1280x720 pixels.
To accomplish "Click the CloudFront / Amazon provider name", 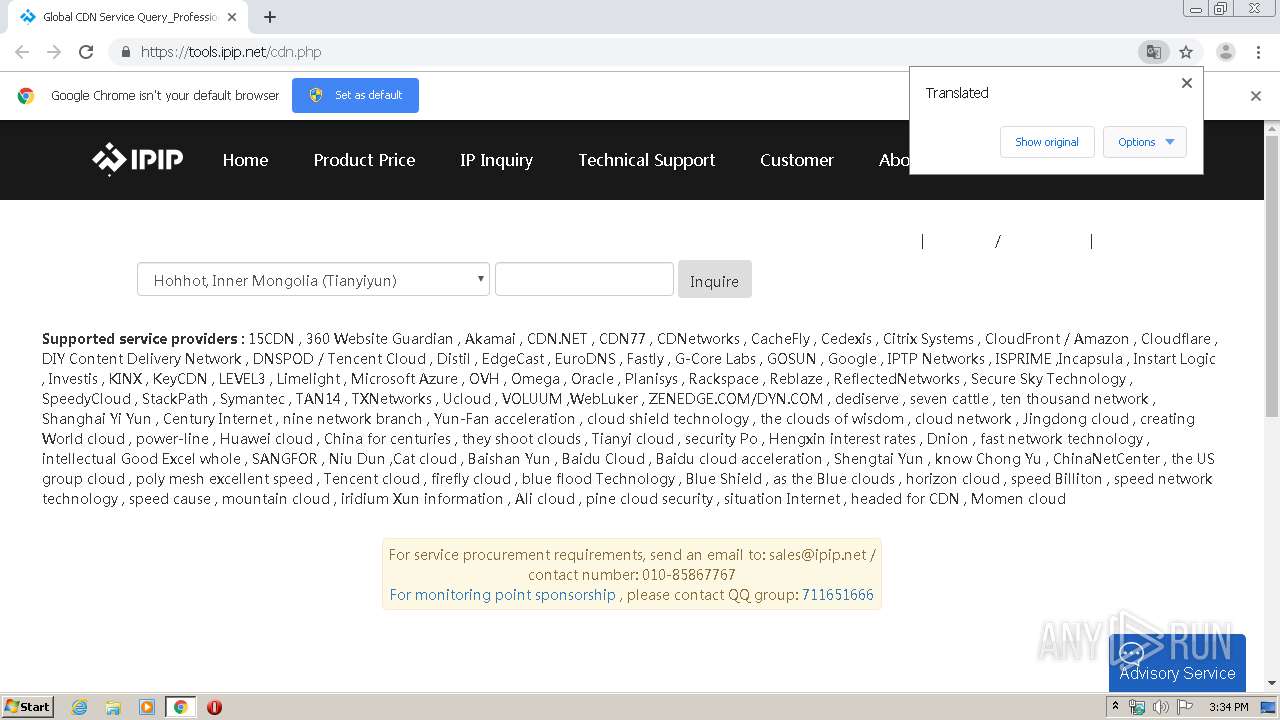I will (x=1057, y=339).
